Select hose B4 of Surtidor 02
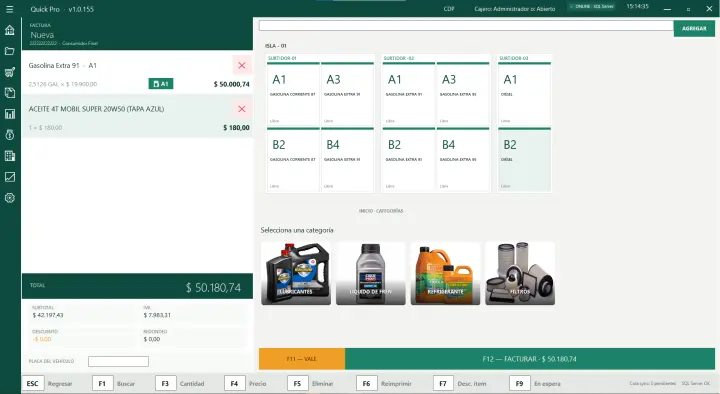 tap(463, 160)
